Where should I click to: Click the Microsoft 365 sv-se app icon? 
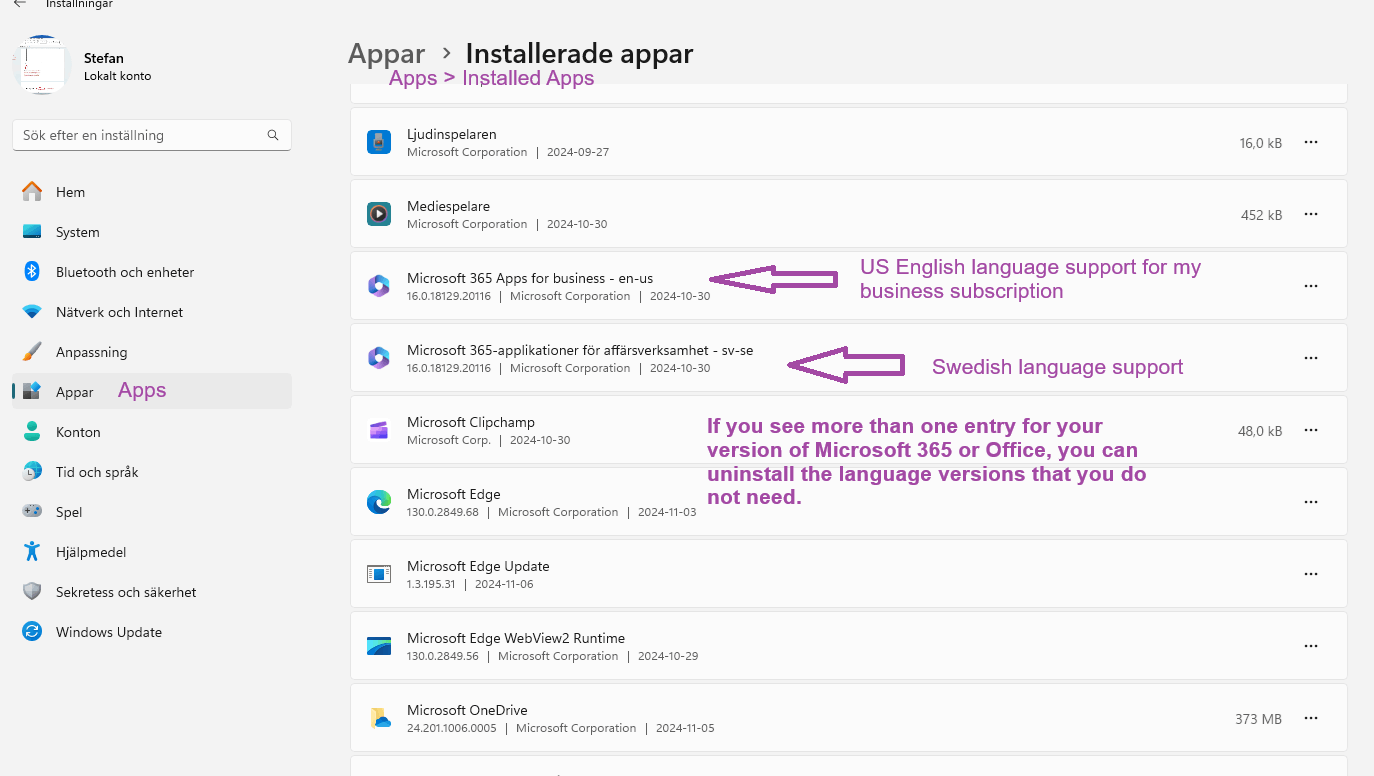pos(379,358)
